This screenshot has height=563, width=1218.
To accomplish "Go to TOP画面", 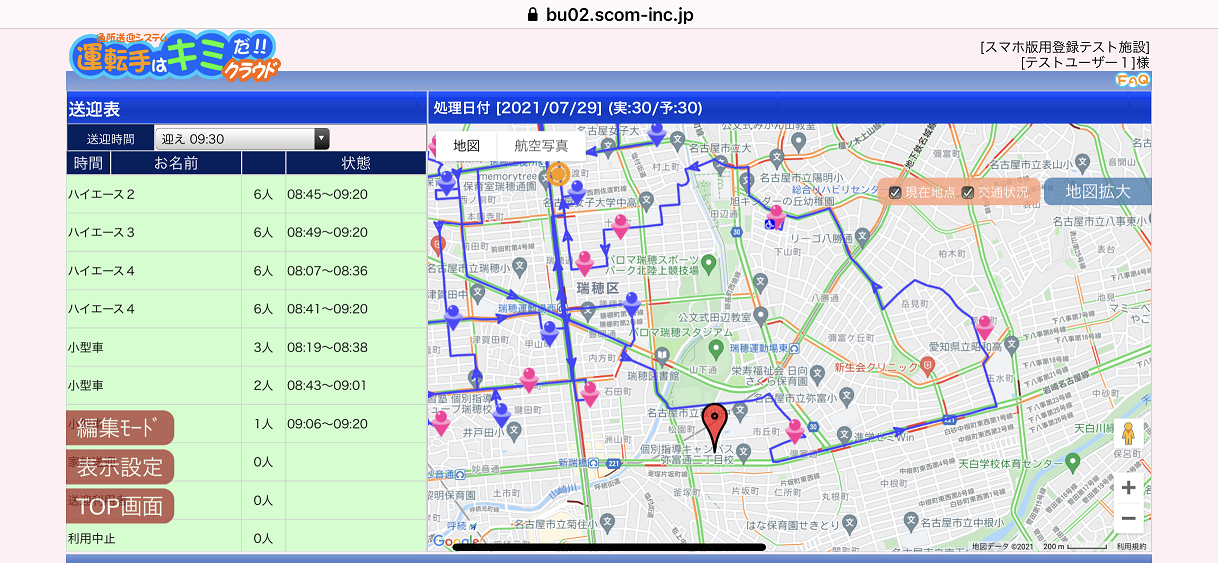I will coord(120,506).
